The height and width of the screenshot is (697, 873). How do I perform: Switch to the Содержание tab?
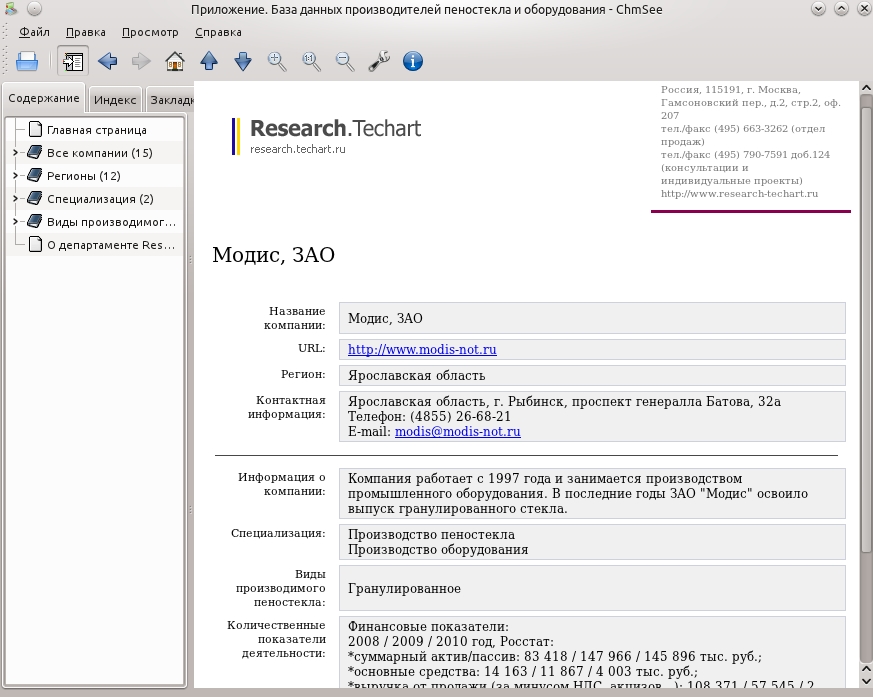44,99
